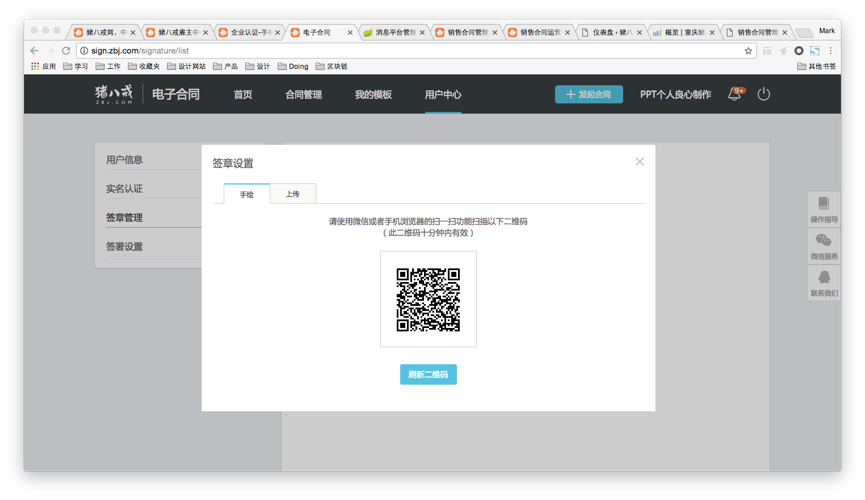Viewport: 865px width, 500px height.
Task: Open the notification bell with 9+ badge
Action: click(735, 94)
